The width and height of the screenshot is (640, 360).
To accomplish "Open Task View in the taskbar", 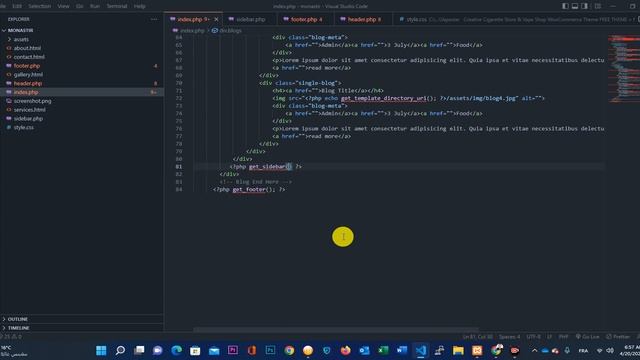I will pos(139,350).
